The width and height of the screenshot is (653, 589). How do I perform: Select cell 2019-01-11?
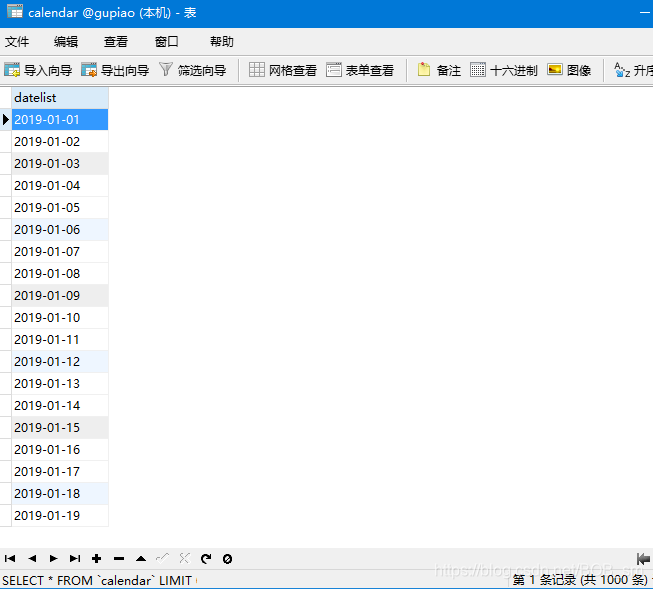60,339
